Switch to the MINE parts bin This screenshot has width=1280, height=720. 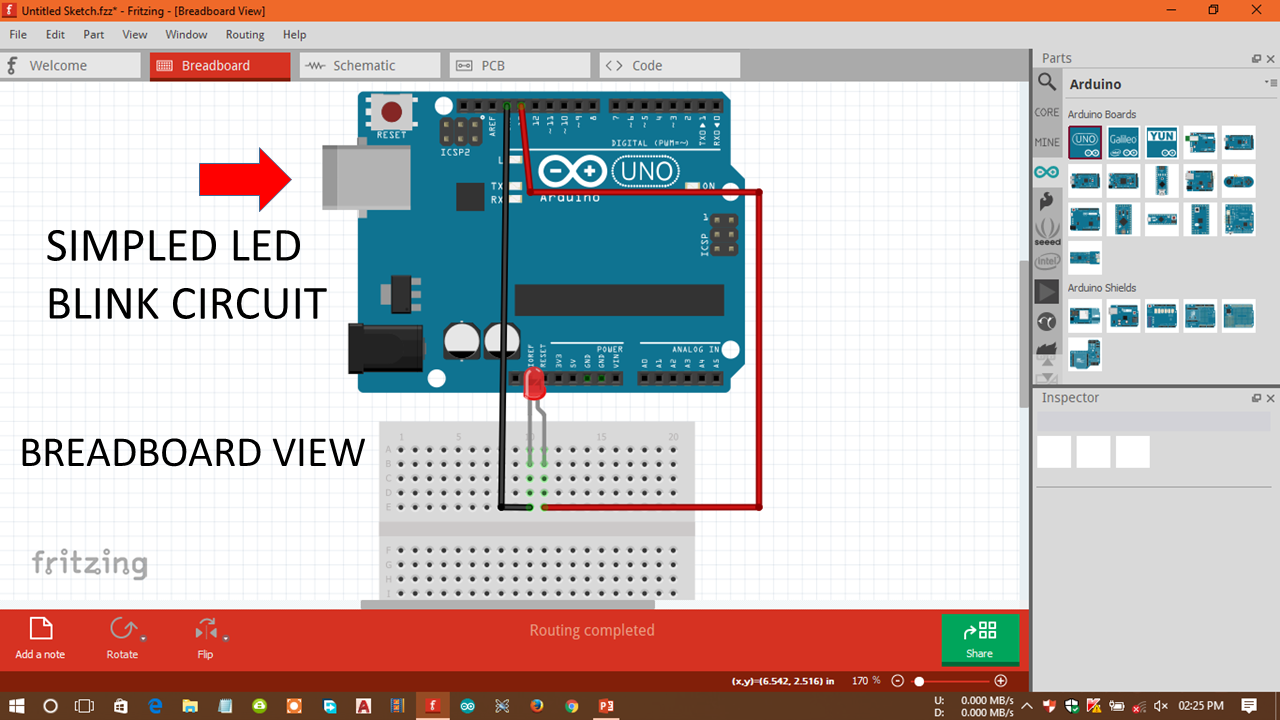click(x=1047, y=142)
